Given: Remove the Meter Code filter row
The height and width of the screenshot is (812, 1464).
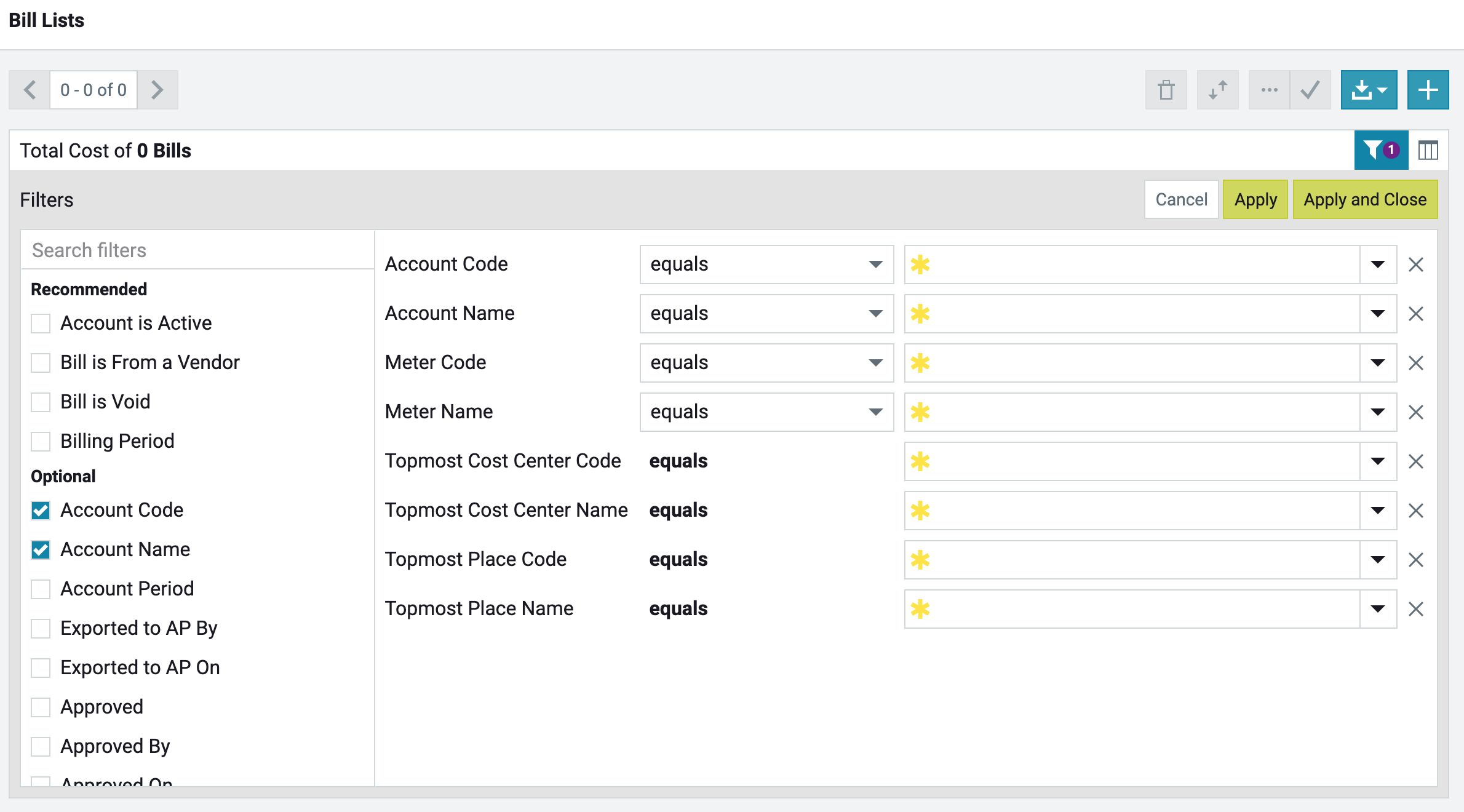Looking at the screenshot, I should (x=1416, y=363).
